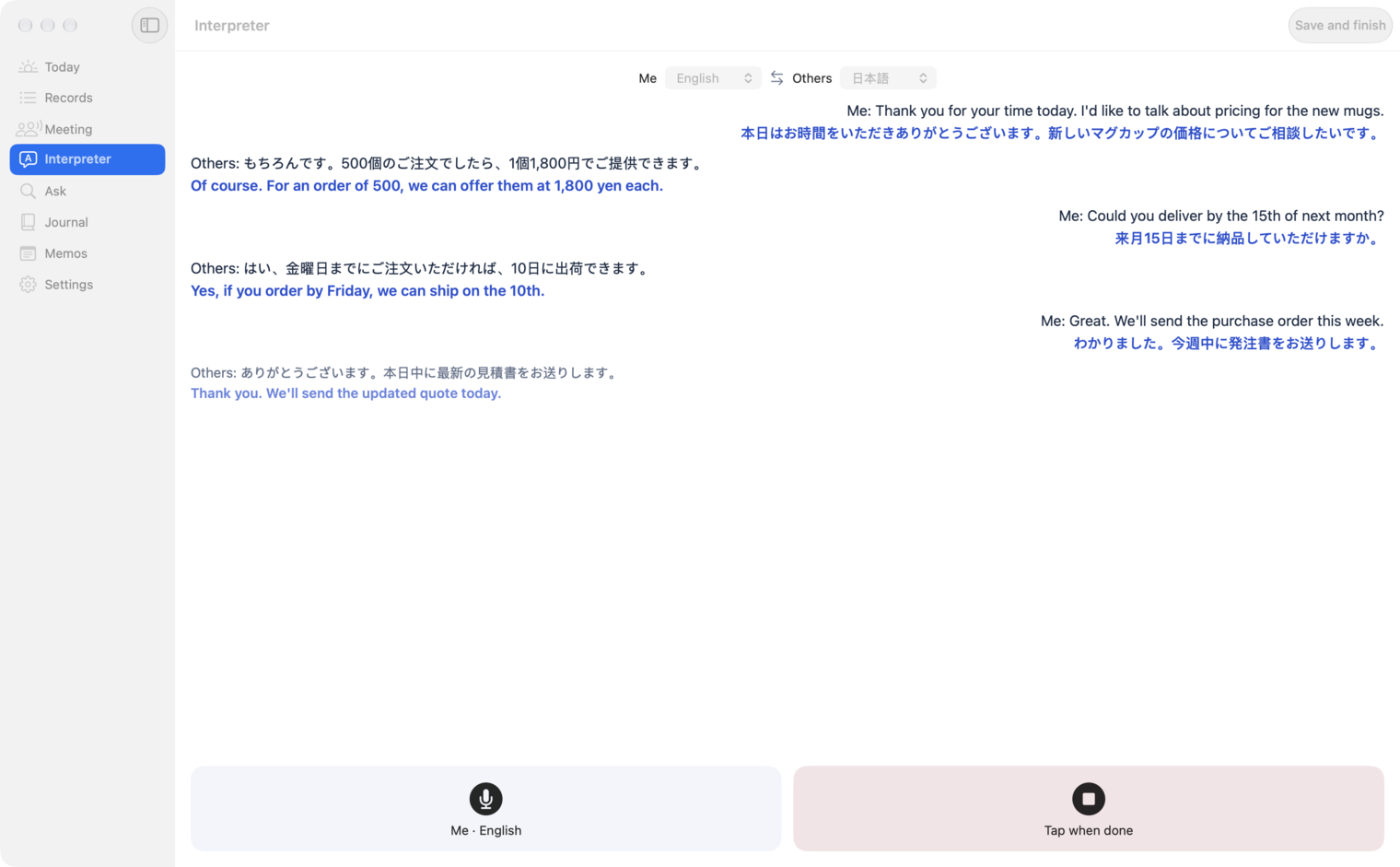This screenshot has width=1400, height=867.
Task: Click the Save and finish button
Action: [x=1340, y=25]
